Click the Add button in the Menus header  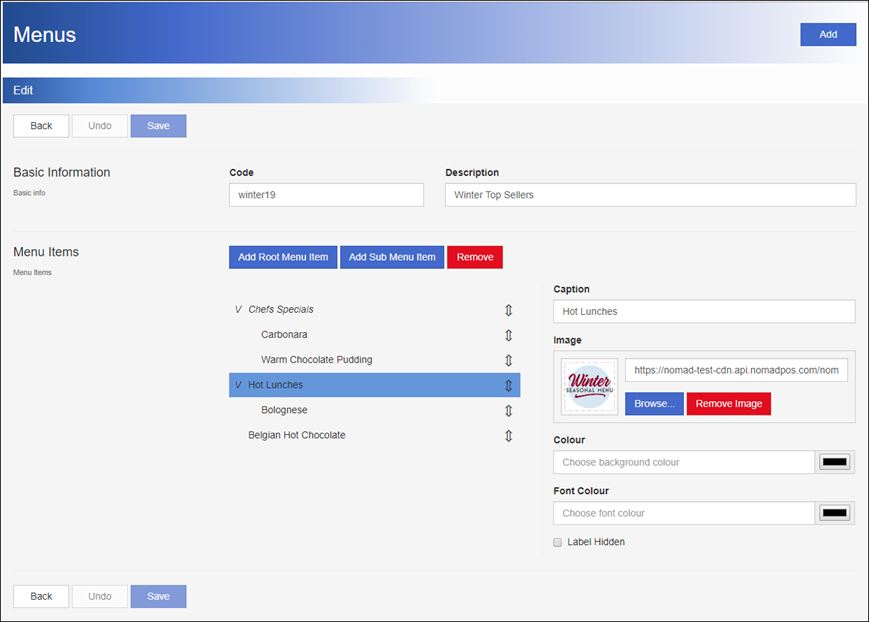828,34
